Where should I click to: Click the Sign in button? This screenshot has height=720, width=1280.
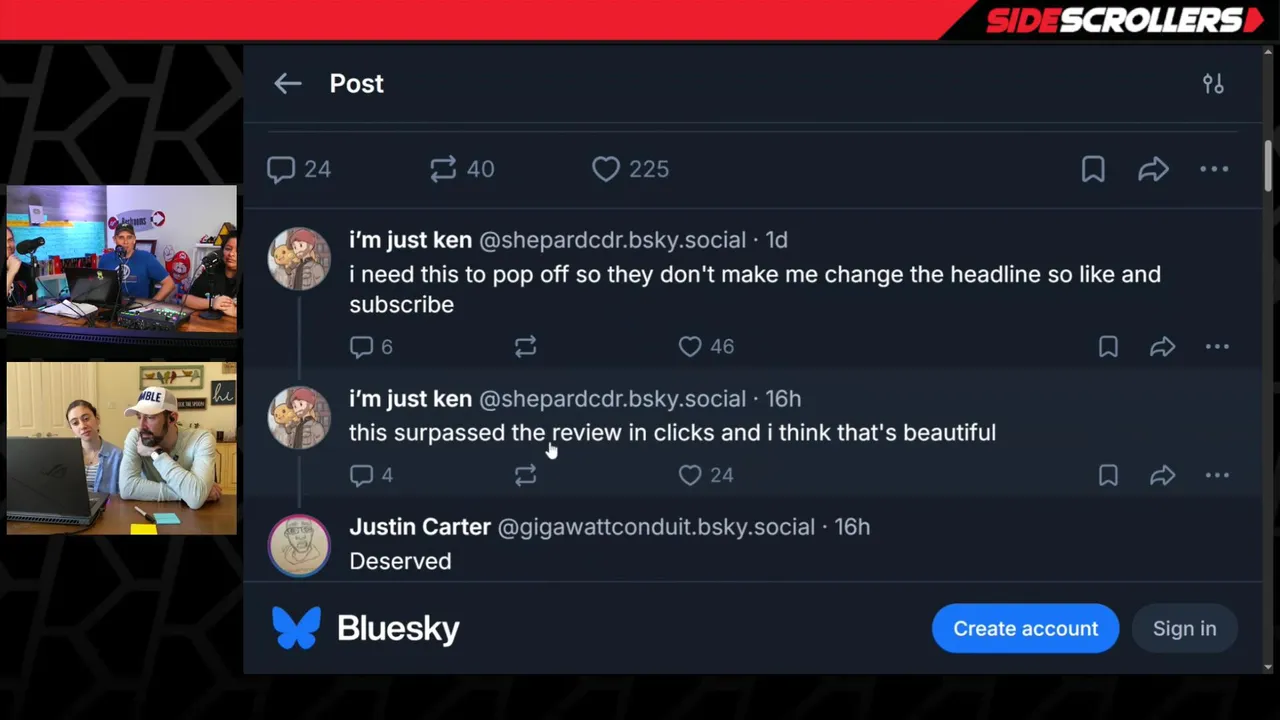(x=1184, y=629)
